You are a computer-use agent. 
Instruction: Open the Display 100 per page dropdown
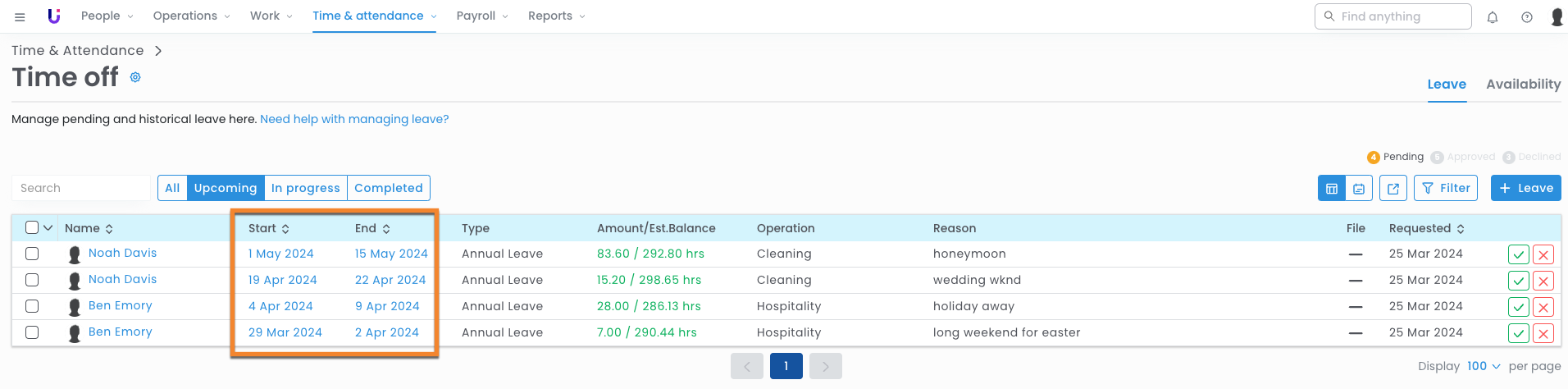coord(1483,366)
